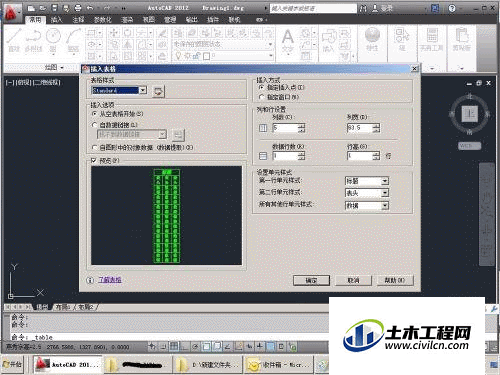The image size is (500, 375).
Task: Click the help search box in title bar
Action: 313,8
